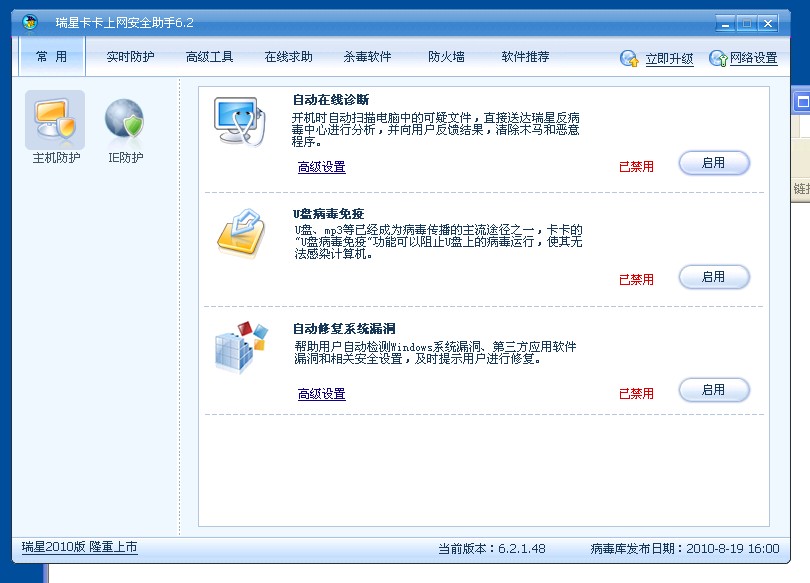Click the 网络设置 network globe icon
The width and height of the screenshot is (810, 583).
click(x=718, y=58)
